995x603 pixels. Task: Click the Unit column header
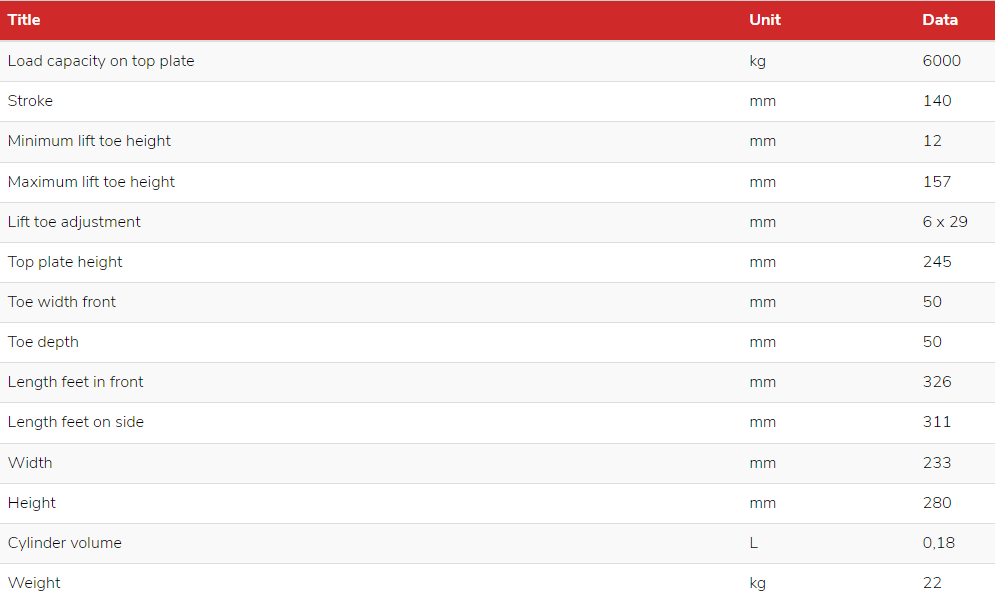tap(765, 20)
